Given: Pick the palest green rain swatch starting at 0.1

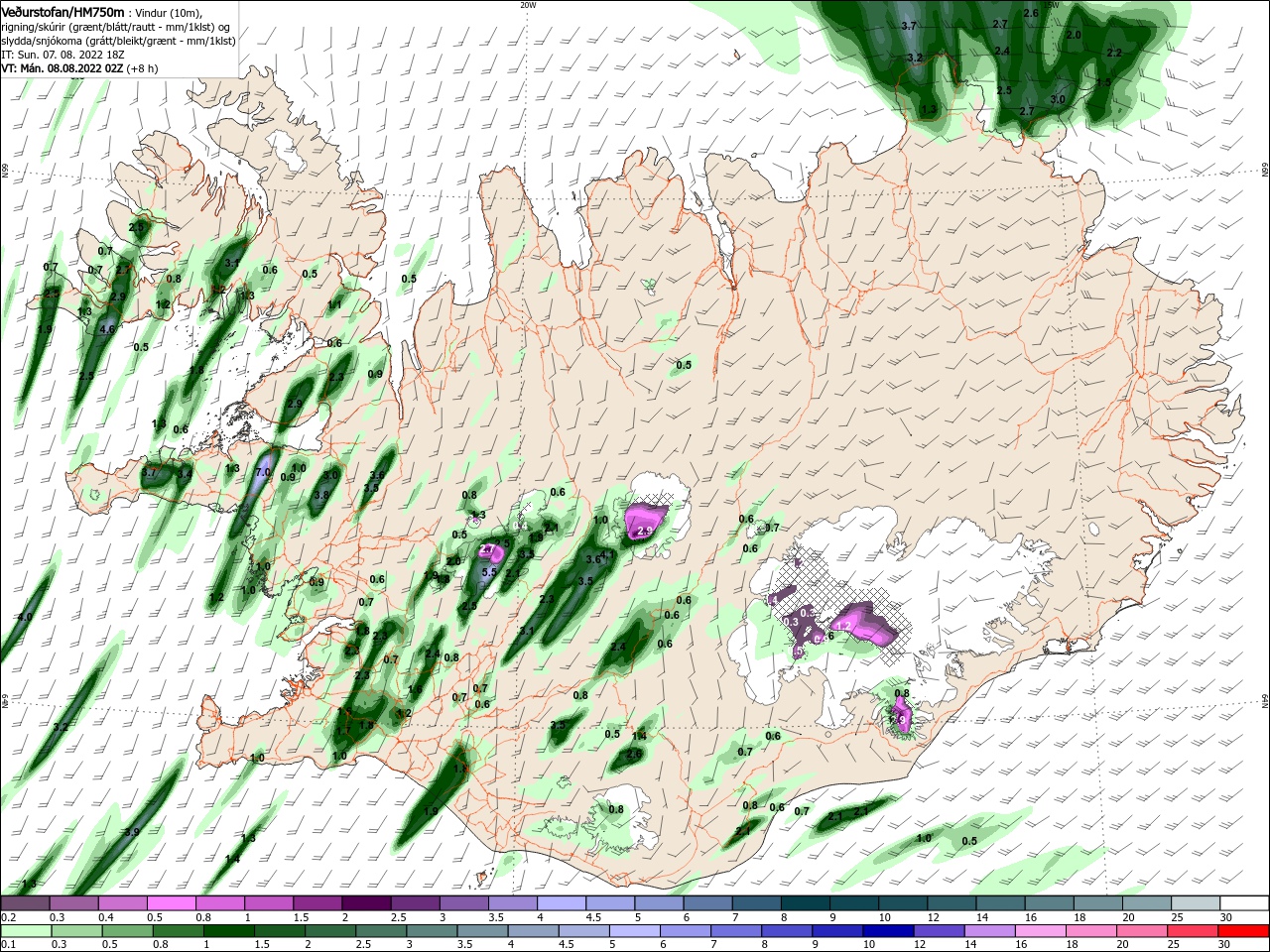Looking at the screenshot, I should pyautogui.click(x=26, y=931).
